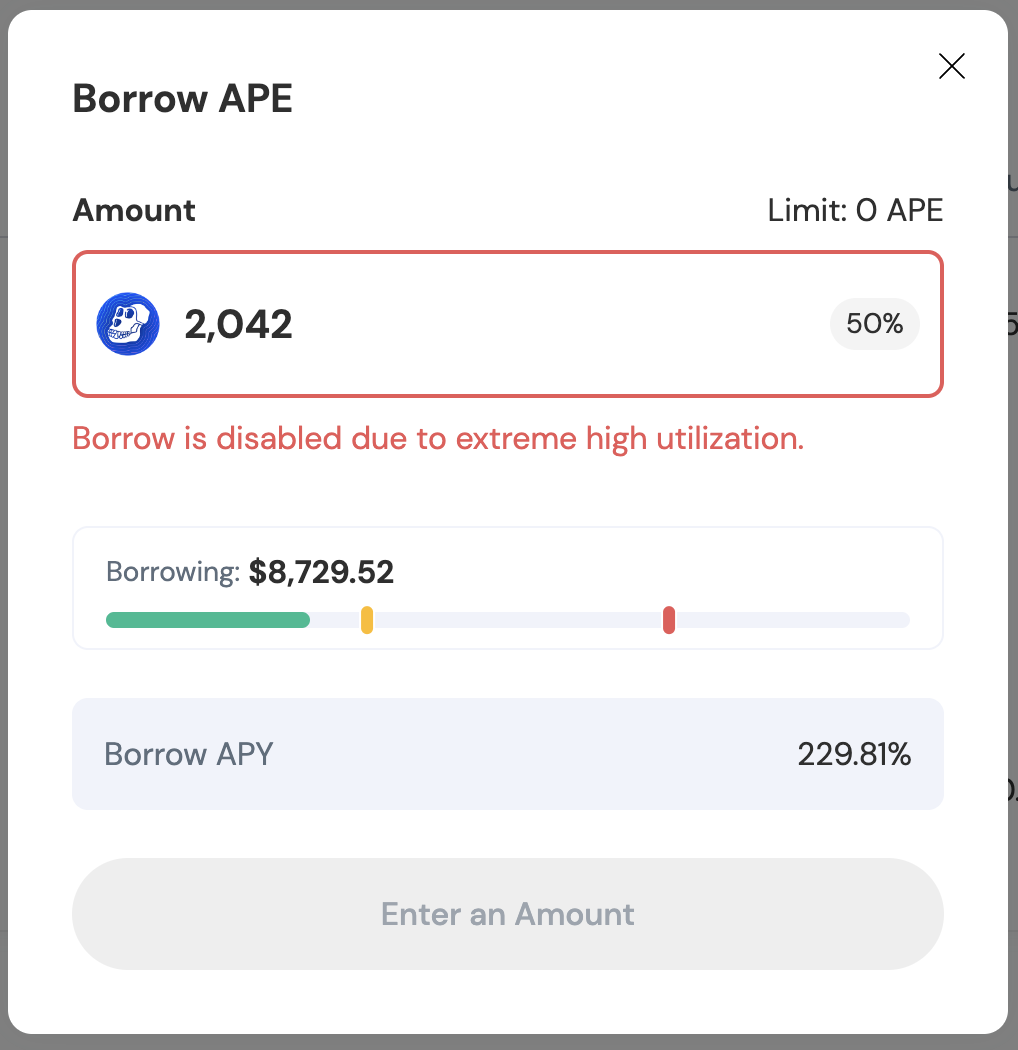Click the X to dismiss the Borrow dialog
The image size is (1018, 1050).
[951, 66]
